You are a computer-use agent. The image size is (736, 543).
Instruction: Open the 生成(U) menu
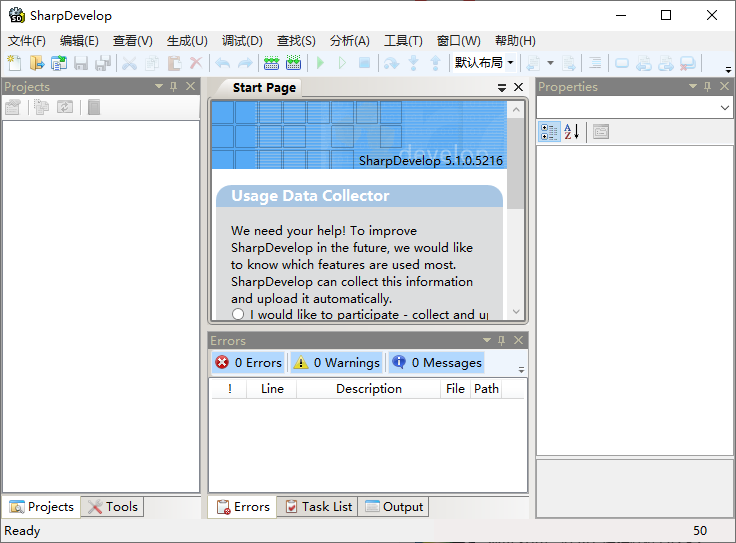click(187, 41)
